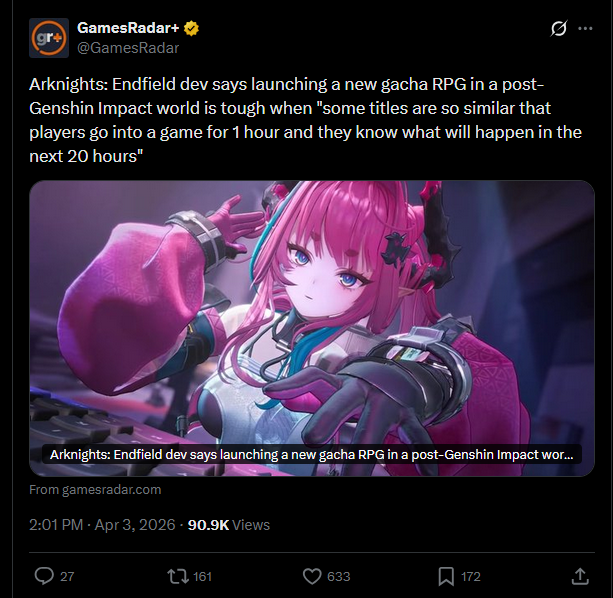This screenshot has height=598, width=613.
Task: Click the Grok explain post icon
Action: (559, 28)
